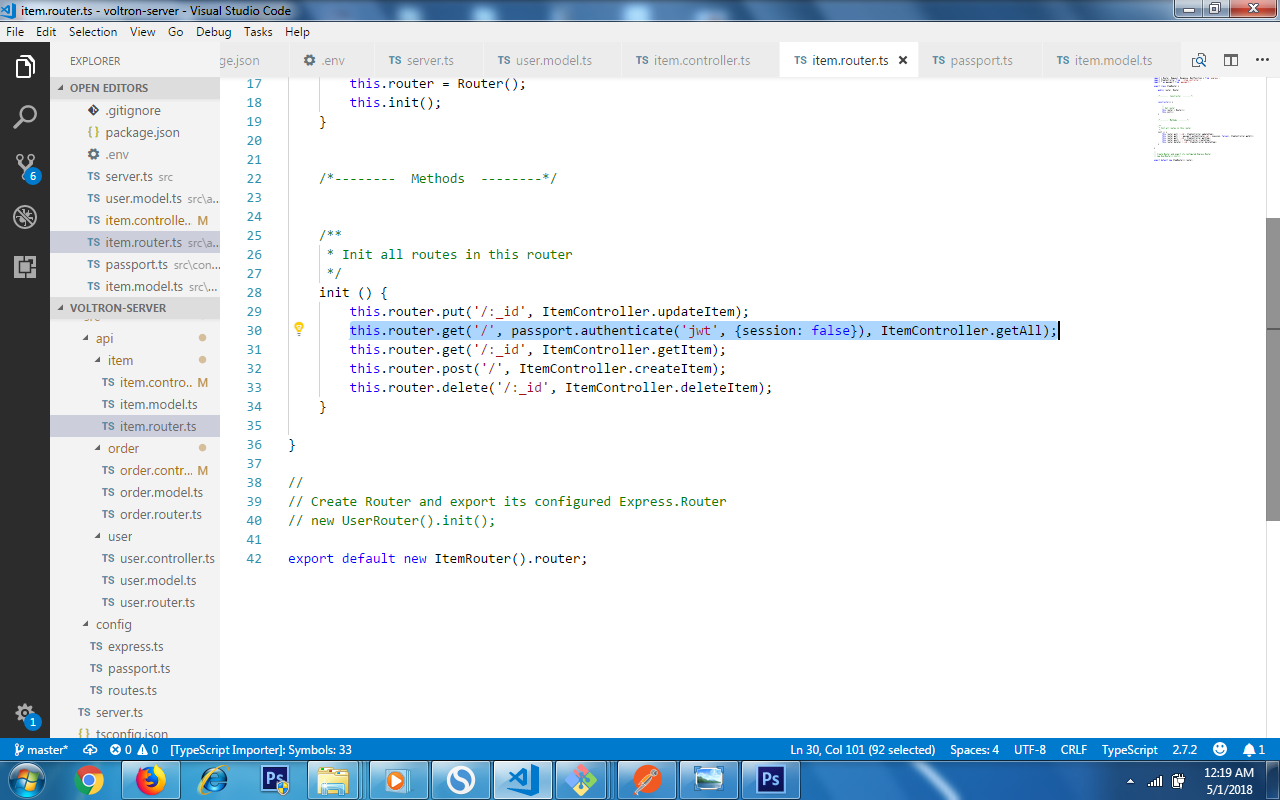Viewport: 1280px width, 800px height.
Task: Click the editor vertical scrollbar
Action: [x=1272, y=369]
